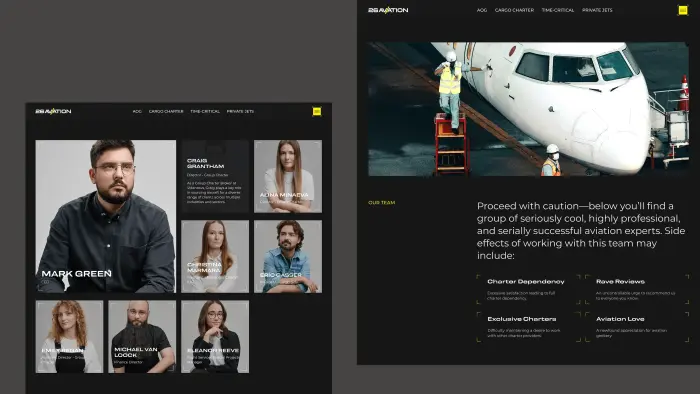The width and height of the screenshot is (700, 394).
Task: Open Private Jets nav item in right window
Action: point(597,10)
